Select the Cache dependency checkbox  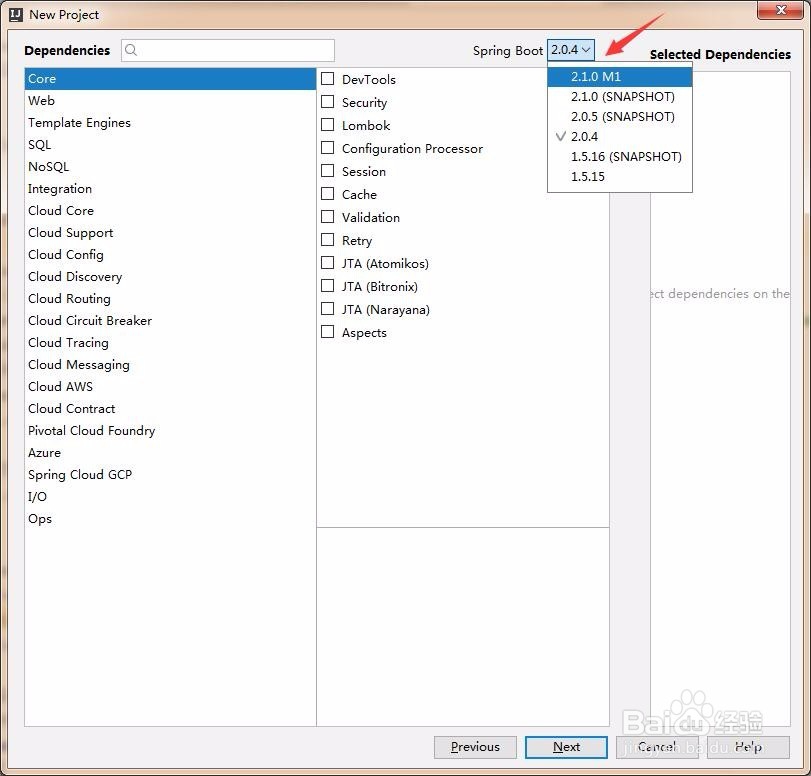[327, 194]
